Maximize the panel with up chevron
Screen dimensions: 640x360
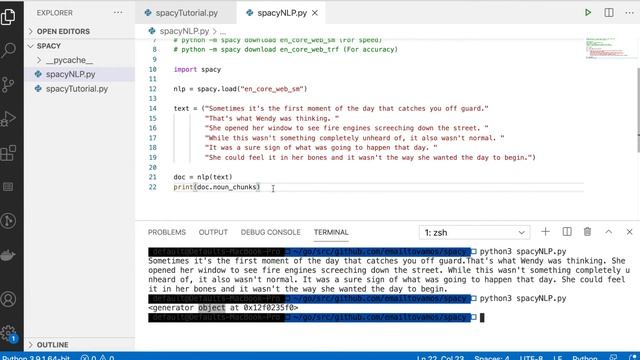pos(609,232)
